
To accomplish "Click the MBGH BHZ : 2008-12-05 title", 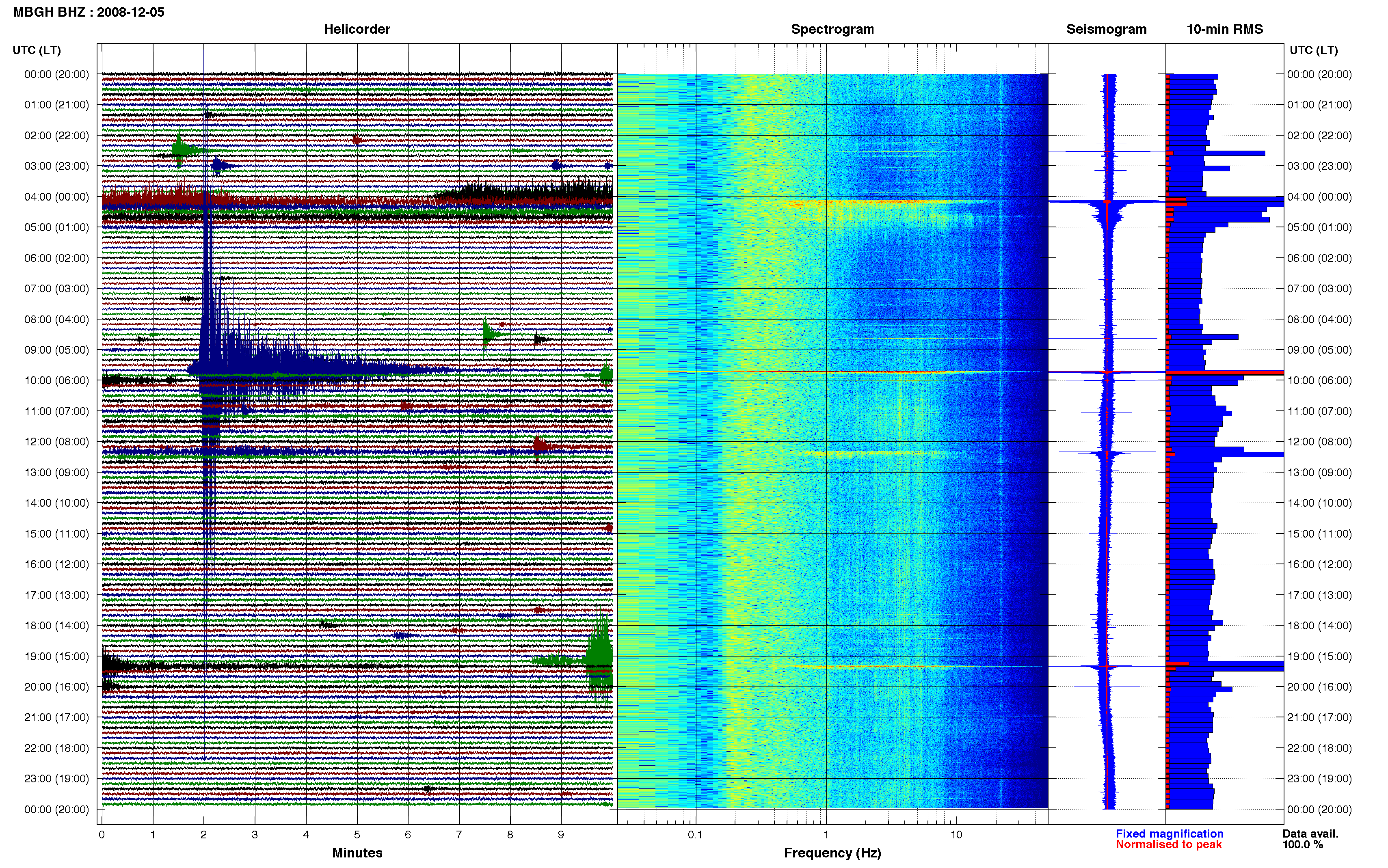I will click(89, 12).
